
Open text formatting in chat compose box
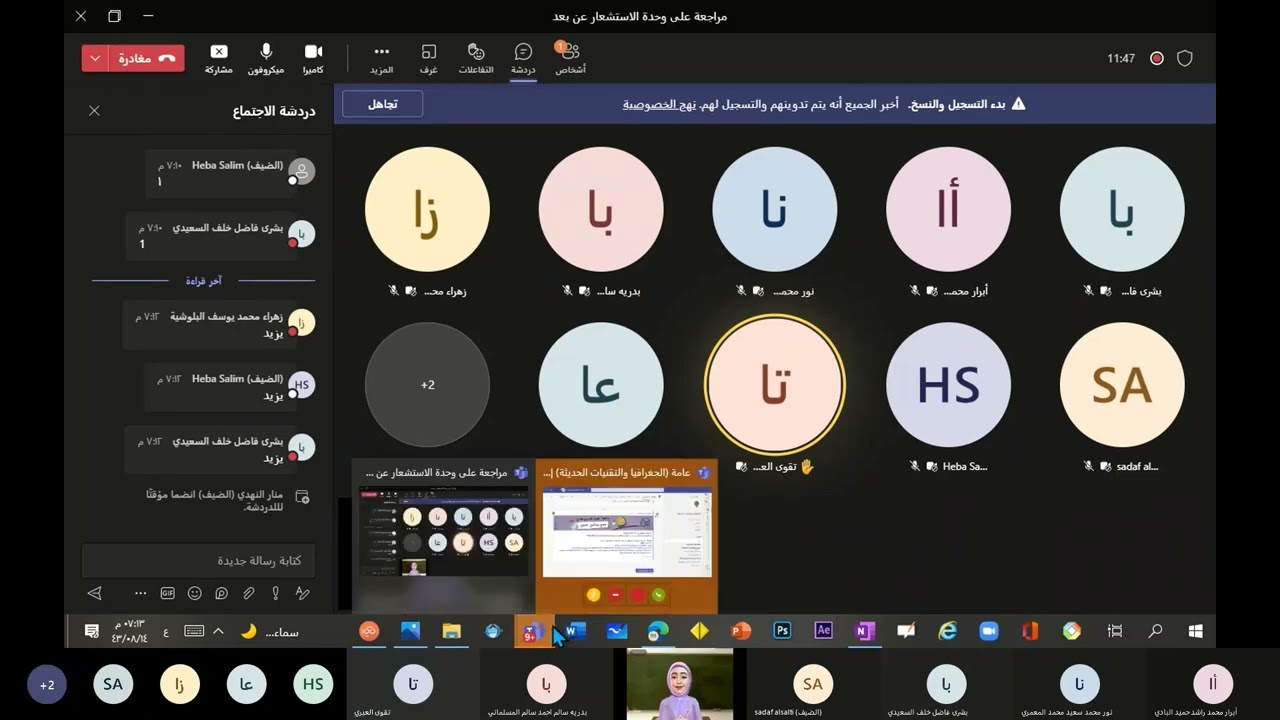303,593
